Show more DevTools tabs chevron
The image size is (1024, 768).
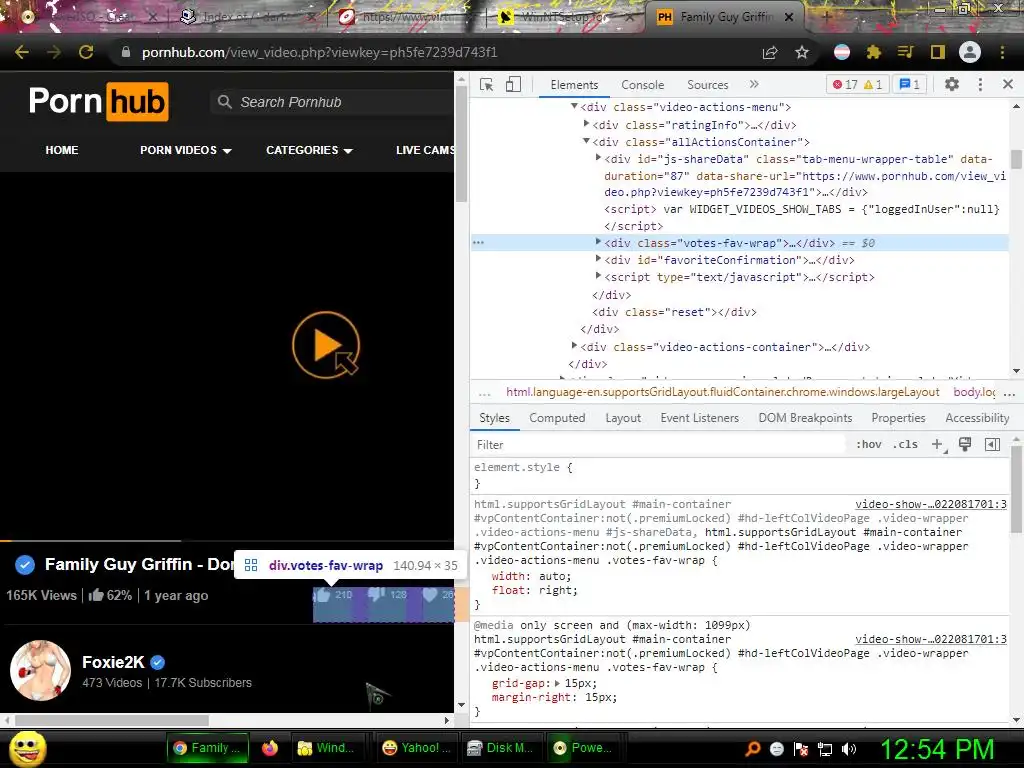pyautogui.click(x=754, y=84)
